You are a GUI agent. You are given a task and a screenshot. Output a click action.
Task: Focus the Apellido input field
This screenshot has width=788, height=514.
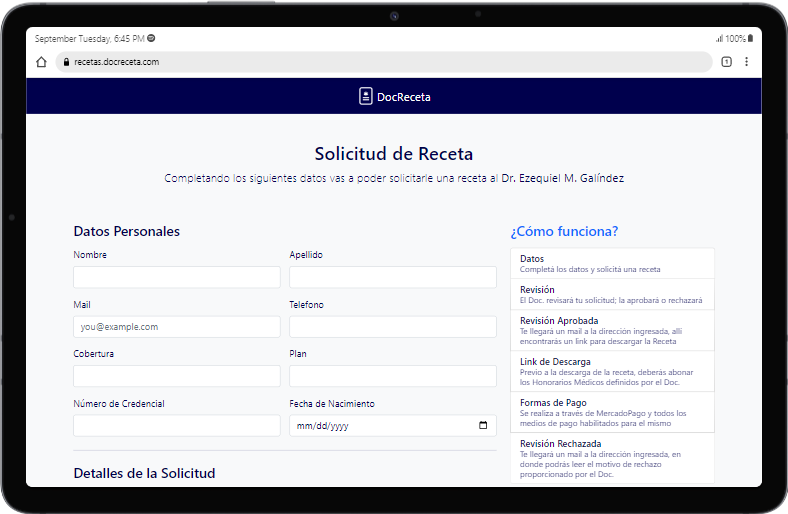(393, 277)
